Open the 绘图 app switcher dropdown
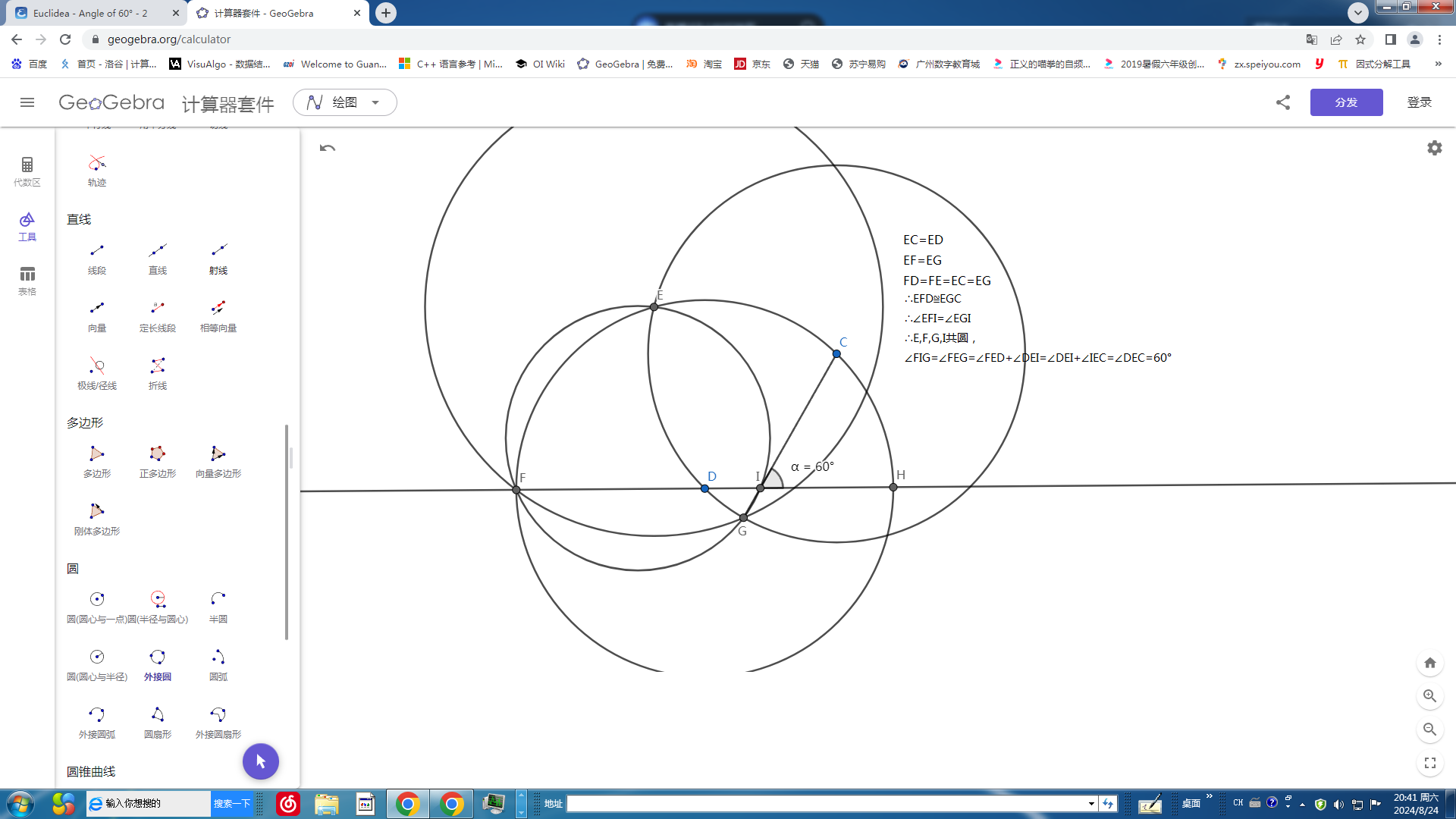The width and height of the screenshot is (1456, 819). click(345, 102)
